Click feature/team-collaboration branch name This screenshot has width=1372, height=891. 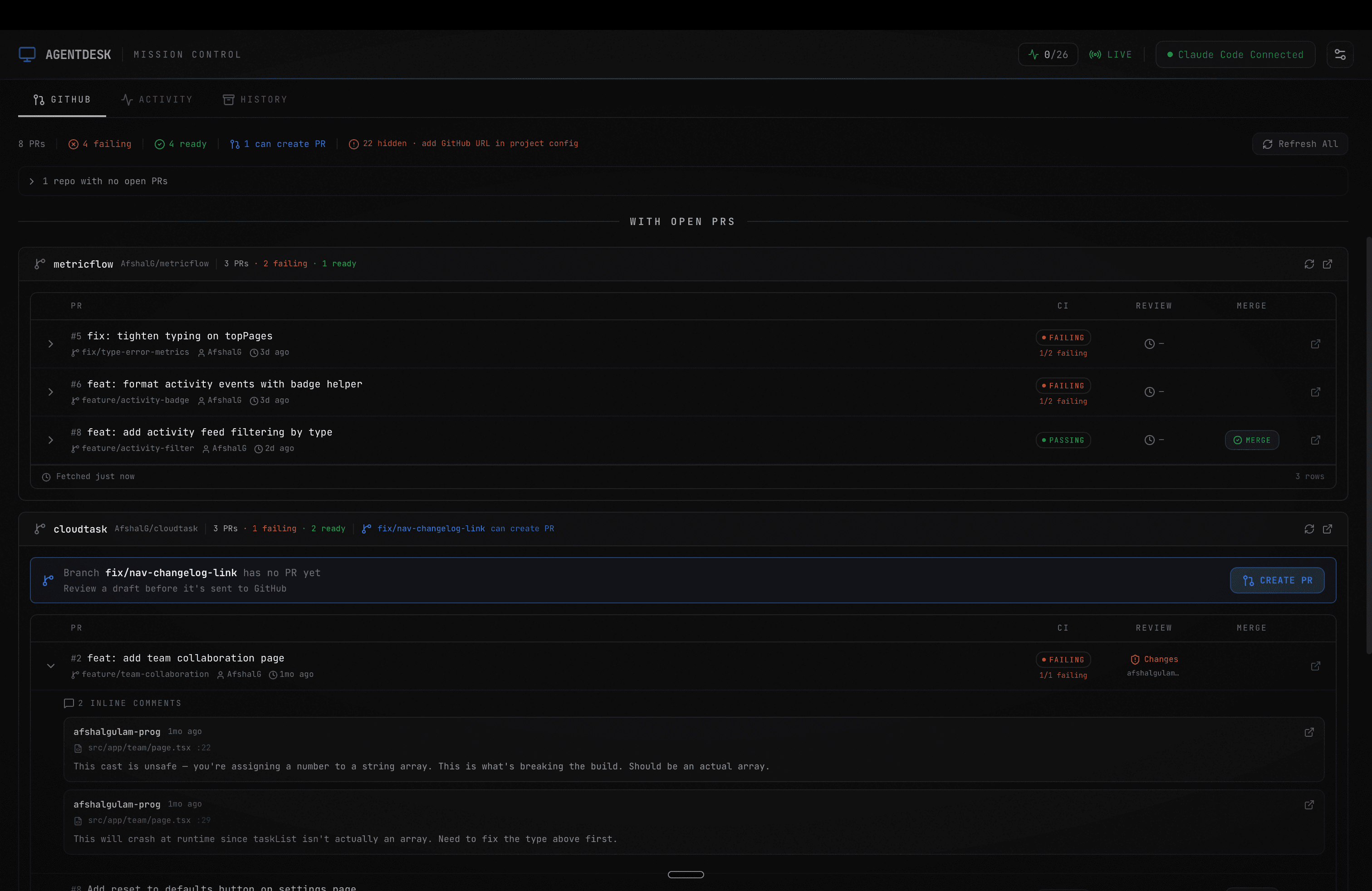[145, 674]
